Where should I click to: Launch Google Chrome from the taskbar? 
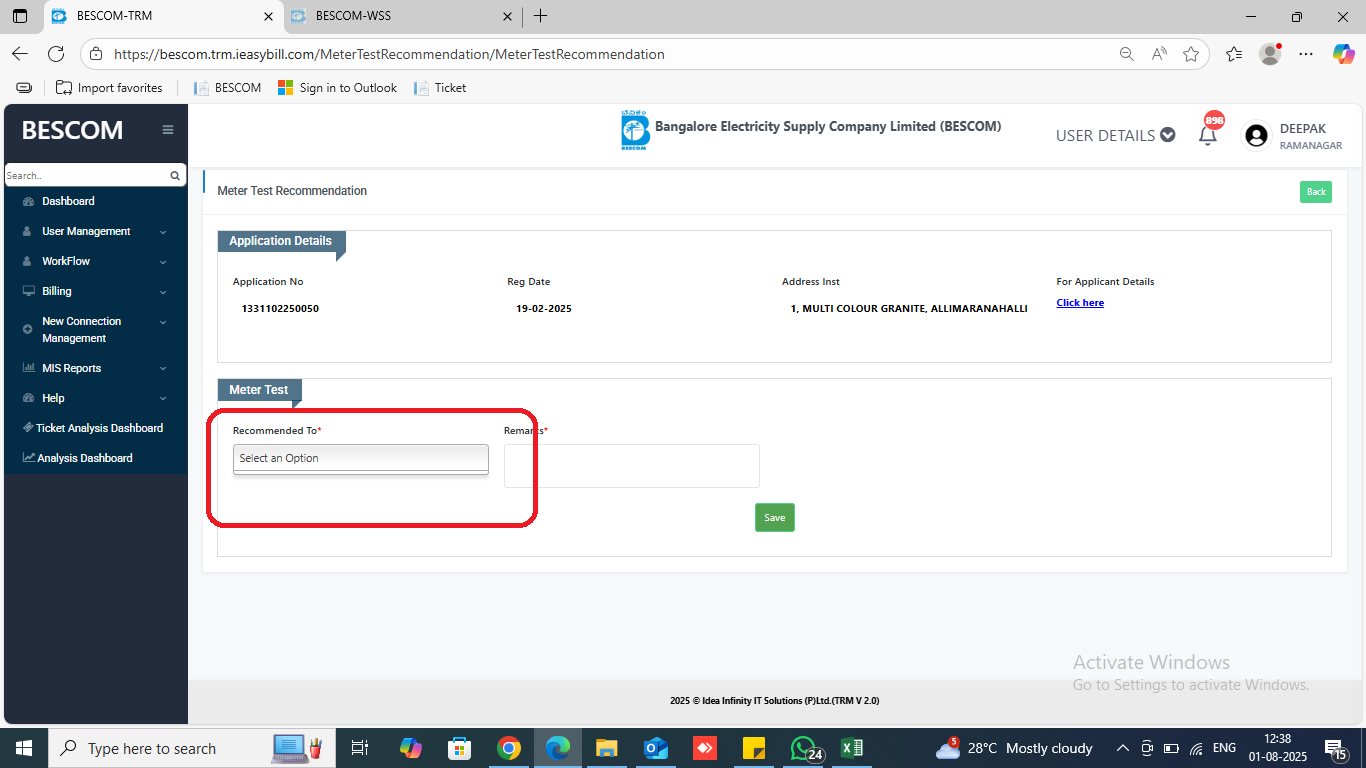point(509,748)
